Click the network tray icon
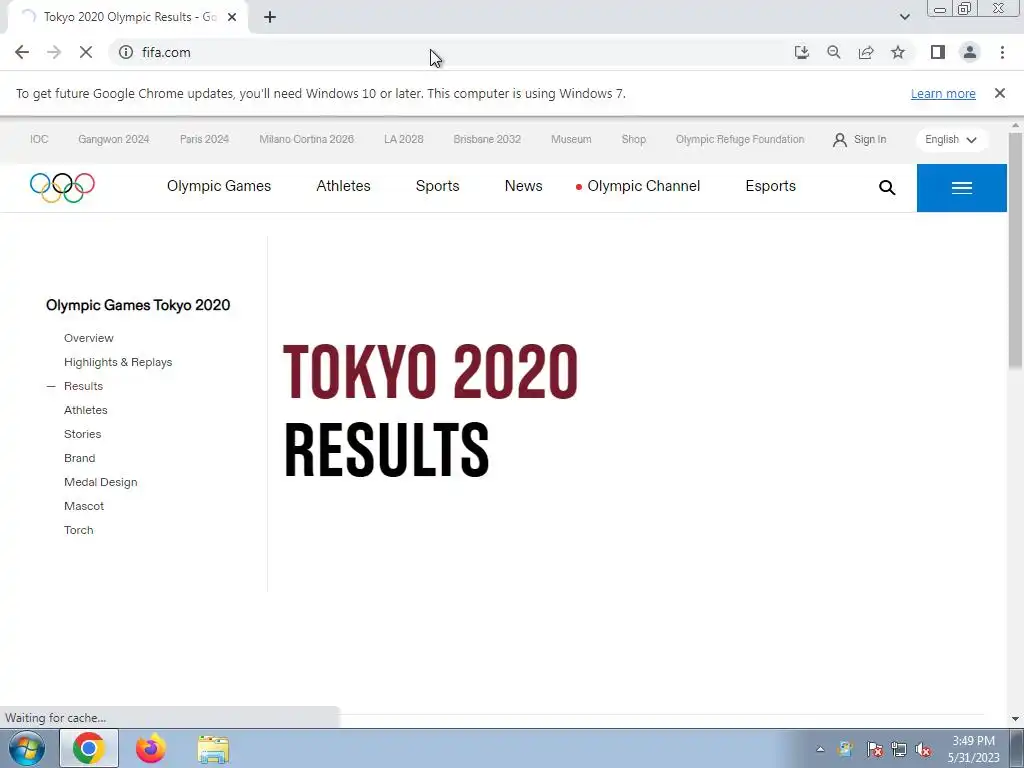Screen dimensions: 1024x768 [x=899, y=749]
